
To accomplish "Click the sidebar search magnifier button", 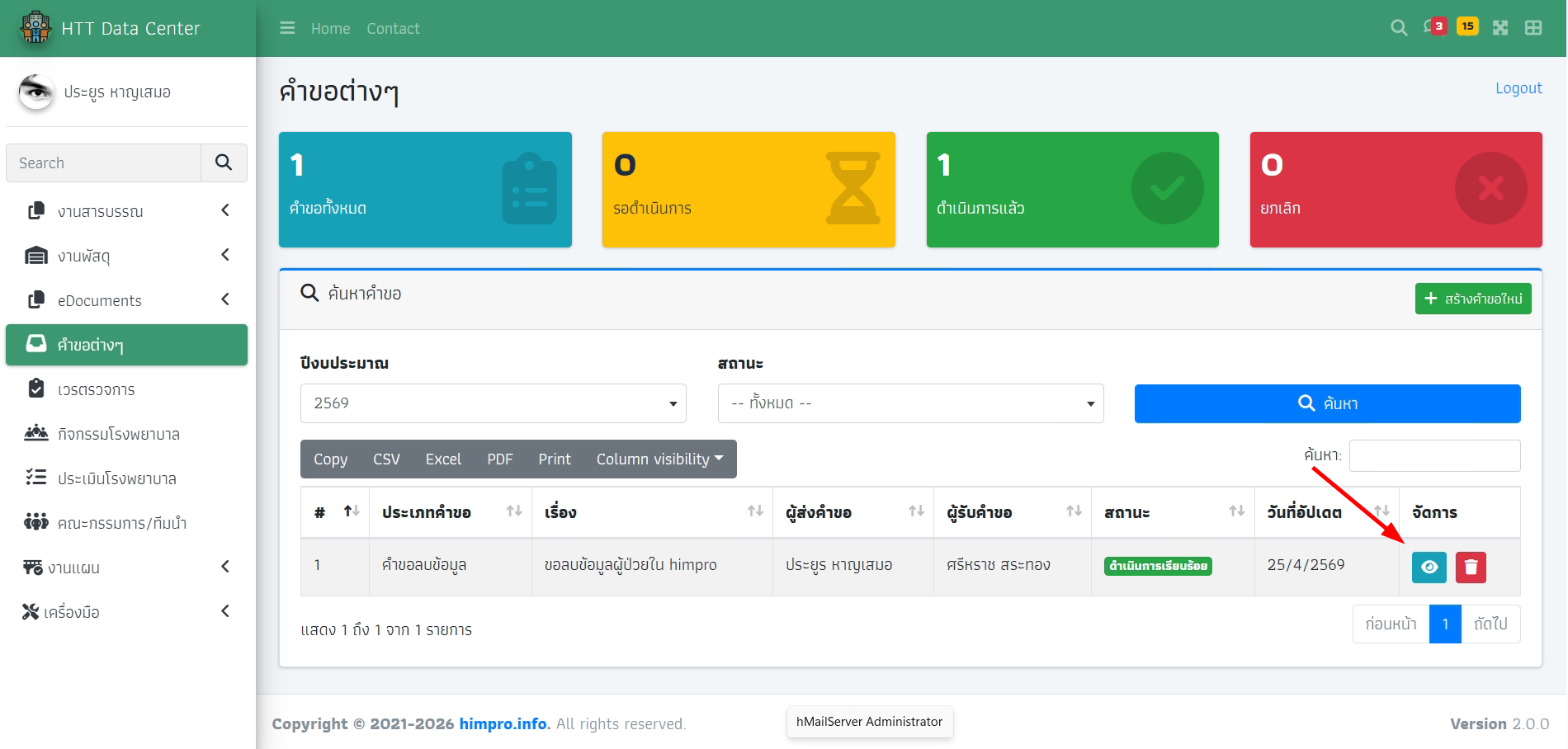I will point(224,163).
